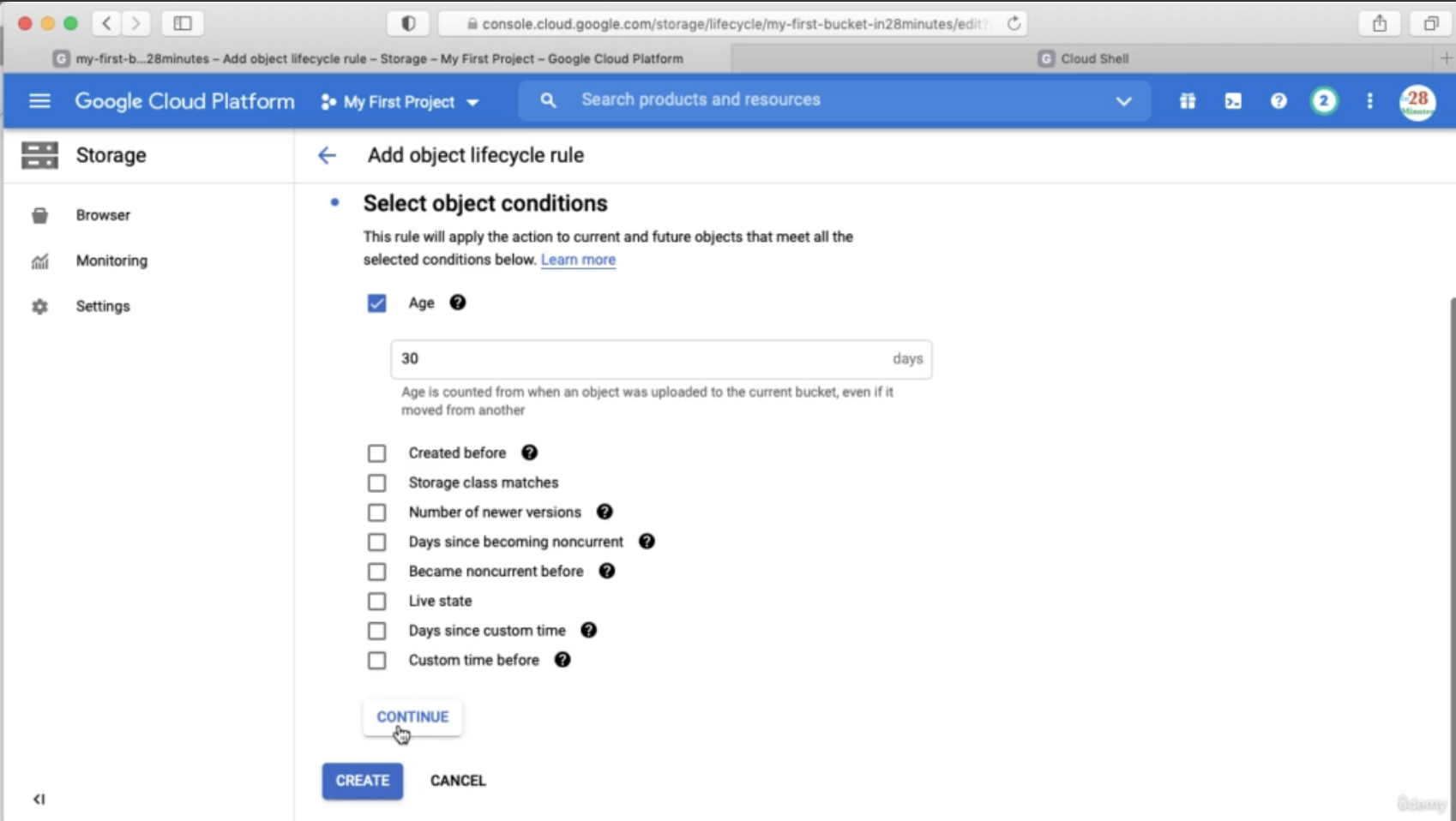Go back using the blue arrow

click(x=327, y=155)
